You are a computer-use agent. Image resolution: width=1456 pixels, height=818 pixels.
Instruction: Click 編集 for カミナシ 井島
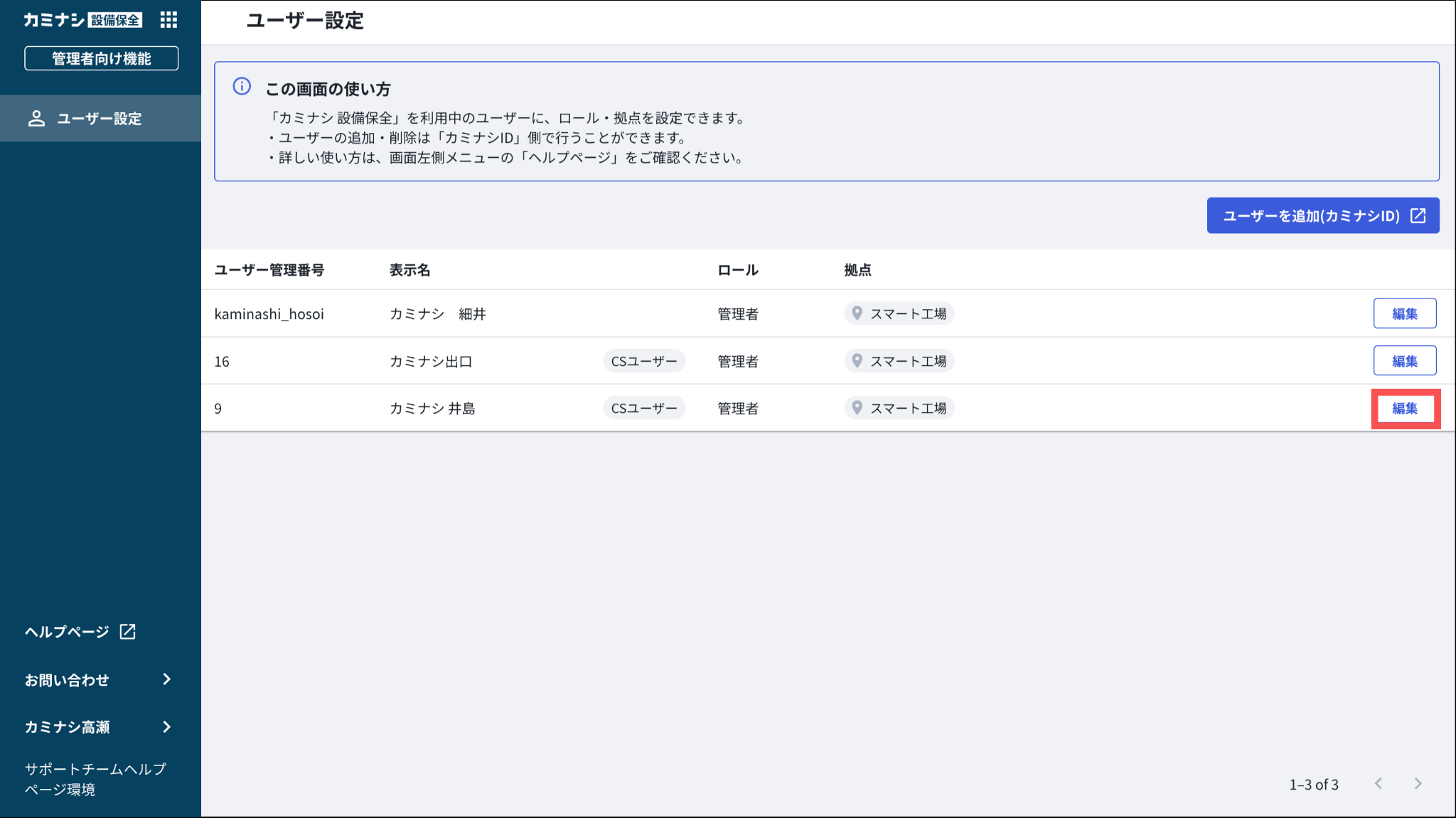(x=1404, y=409)
